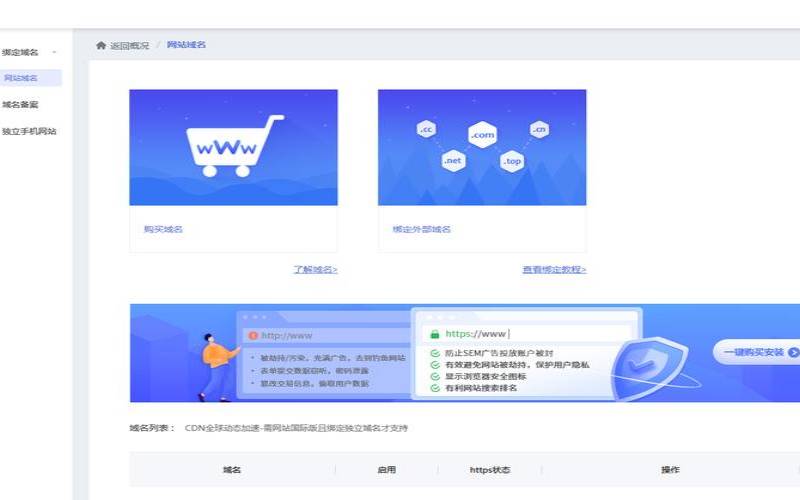Click the 一键购买安装 banner button
Image resolution: width=800 pixels, height=500 pixels.
(x=758, y=352)
